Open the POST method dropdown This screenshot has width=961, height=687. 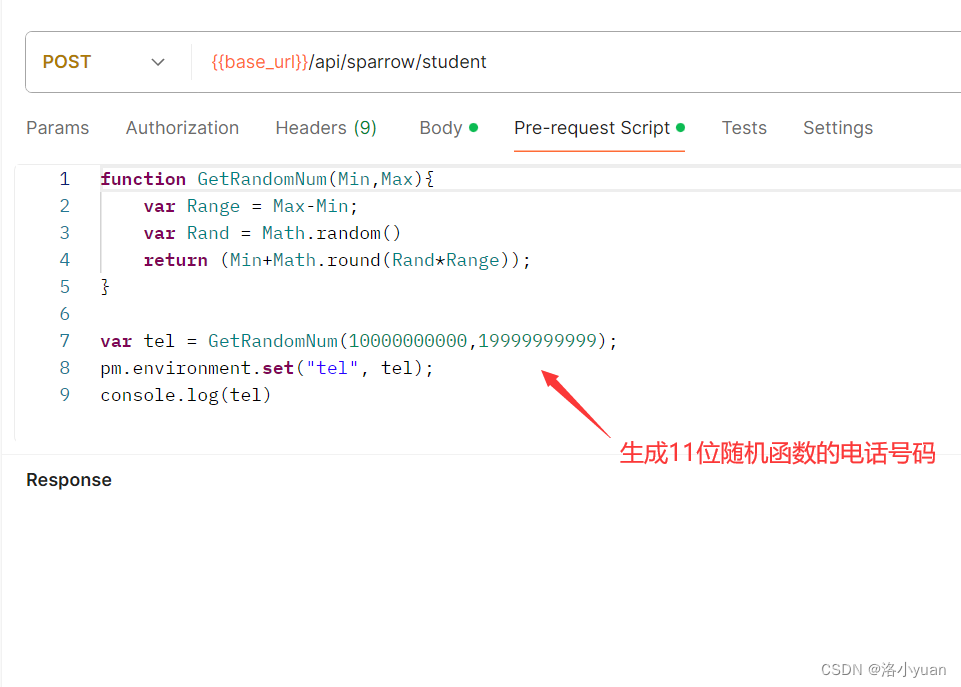(104, 62)
